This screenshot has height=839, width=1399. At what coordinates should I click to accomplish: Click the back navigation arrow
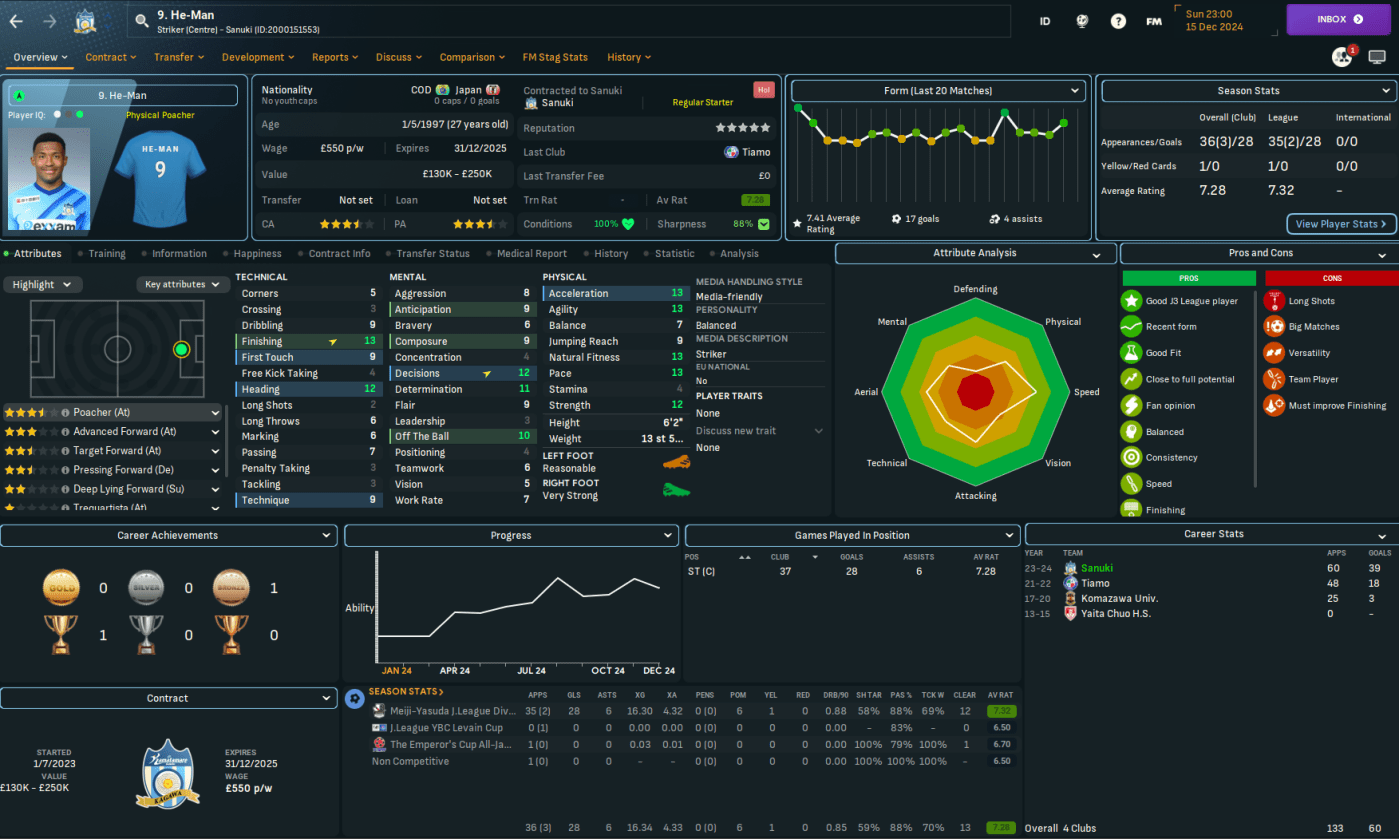16,20
